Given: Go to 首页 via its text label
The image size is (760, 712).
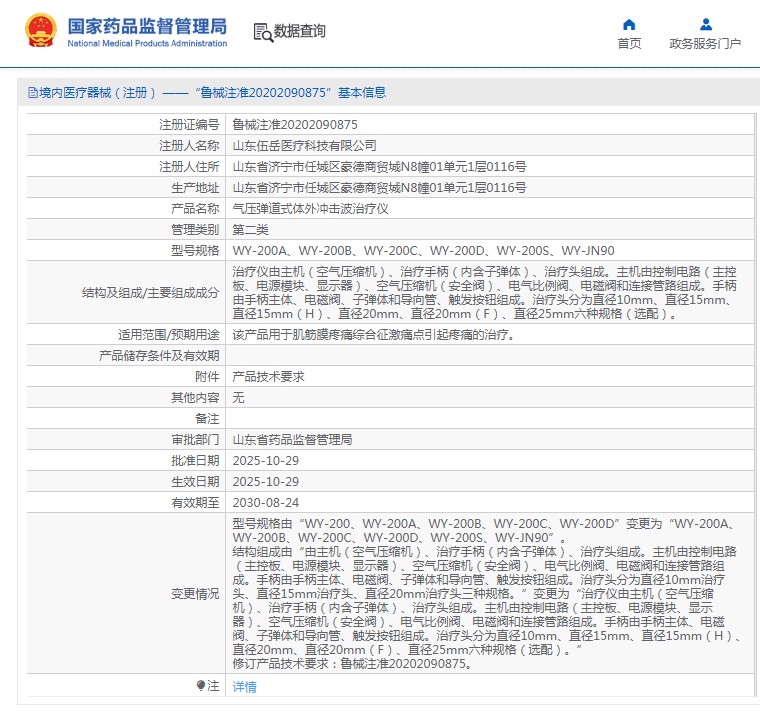Looking at the screenshot, I should point(629,44).
